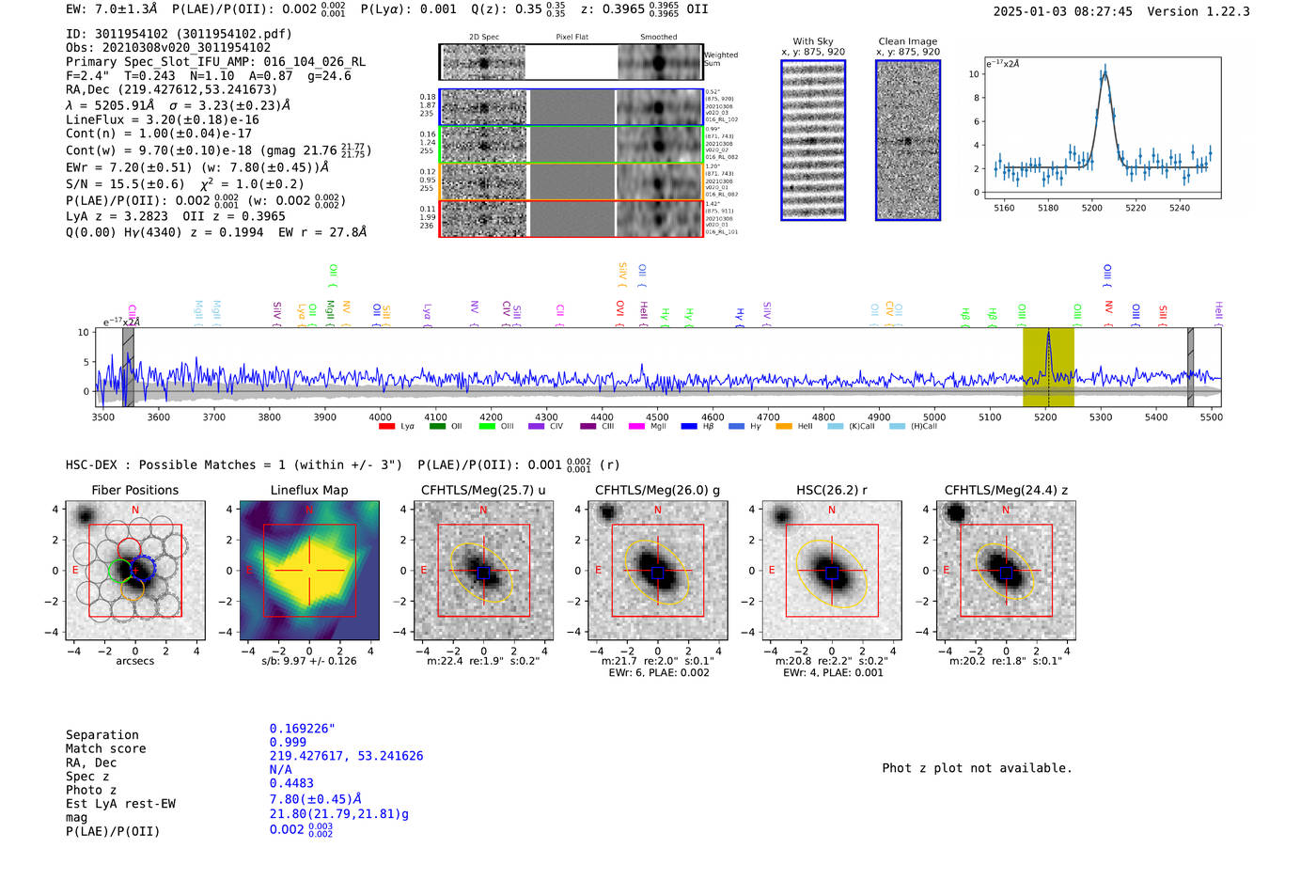Click the EWr: 4, PLAE: 0.001 caption
1316x896 pixels.
[x=833, y=672]
